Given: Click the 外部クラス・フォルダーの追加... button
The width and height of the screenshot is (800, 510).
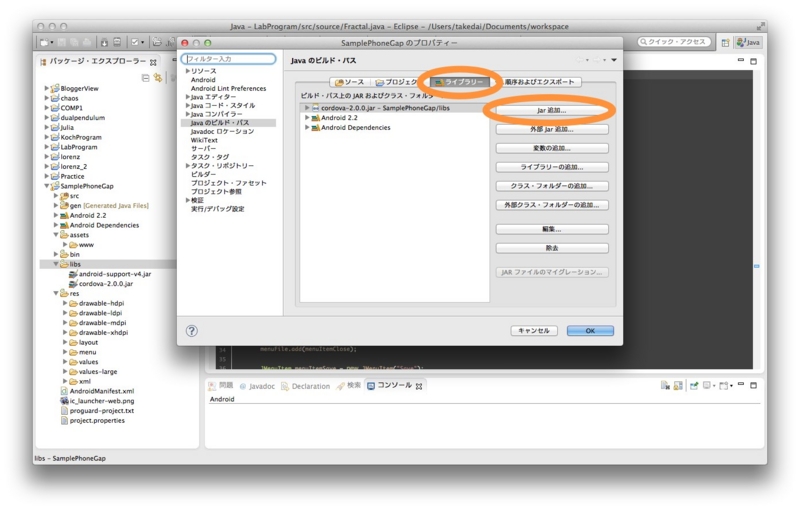Looking at the screenshot, I should point(552,205).
